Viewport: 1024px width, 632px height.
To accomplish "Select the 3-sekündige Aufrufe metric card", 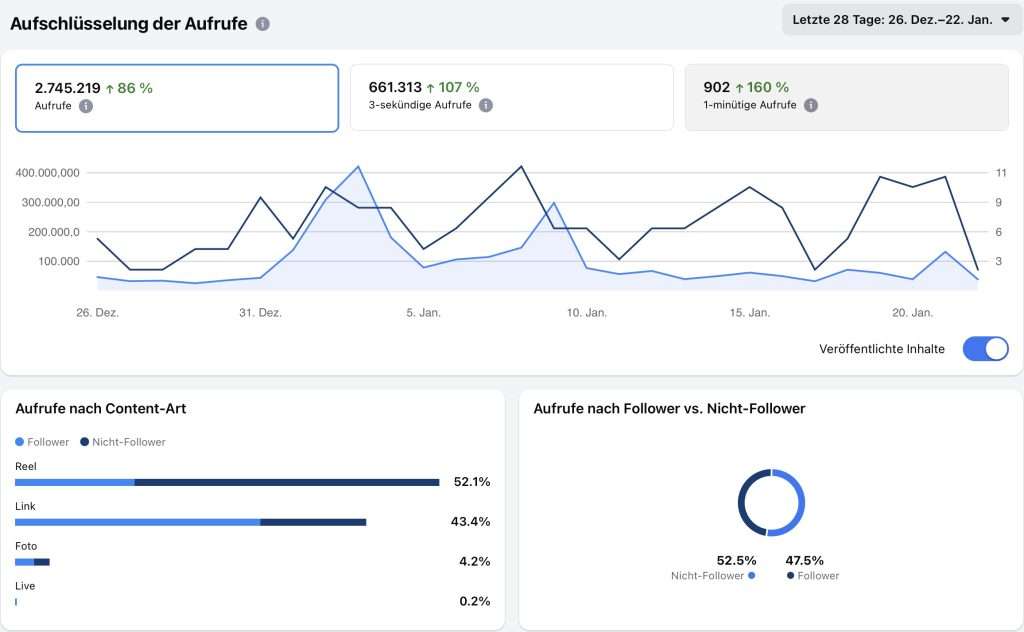I will point(511,98).
